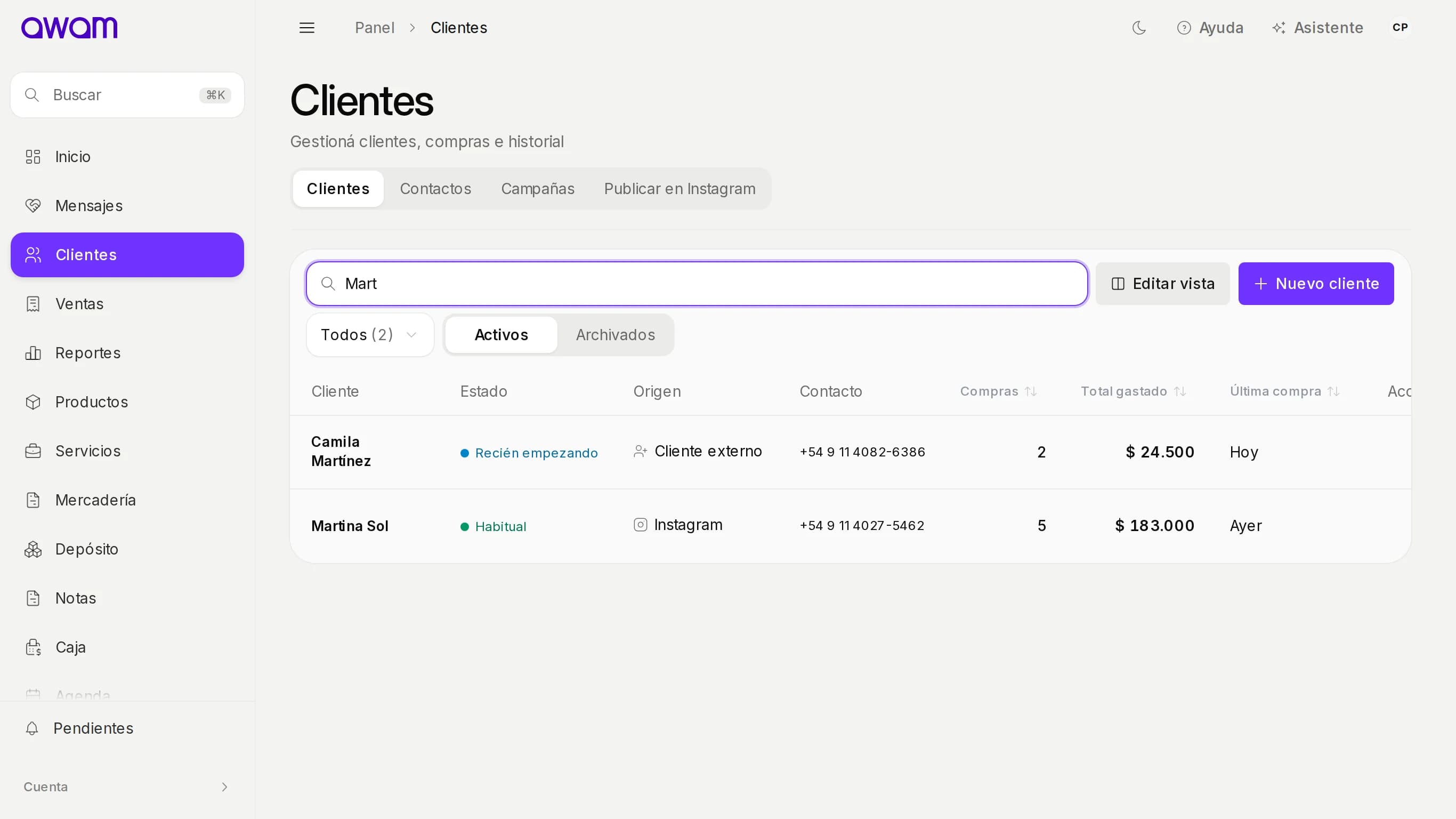The image size is (1456, 819).
Task: Open the Ventas receipt icon
Action: 34,304
